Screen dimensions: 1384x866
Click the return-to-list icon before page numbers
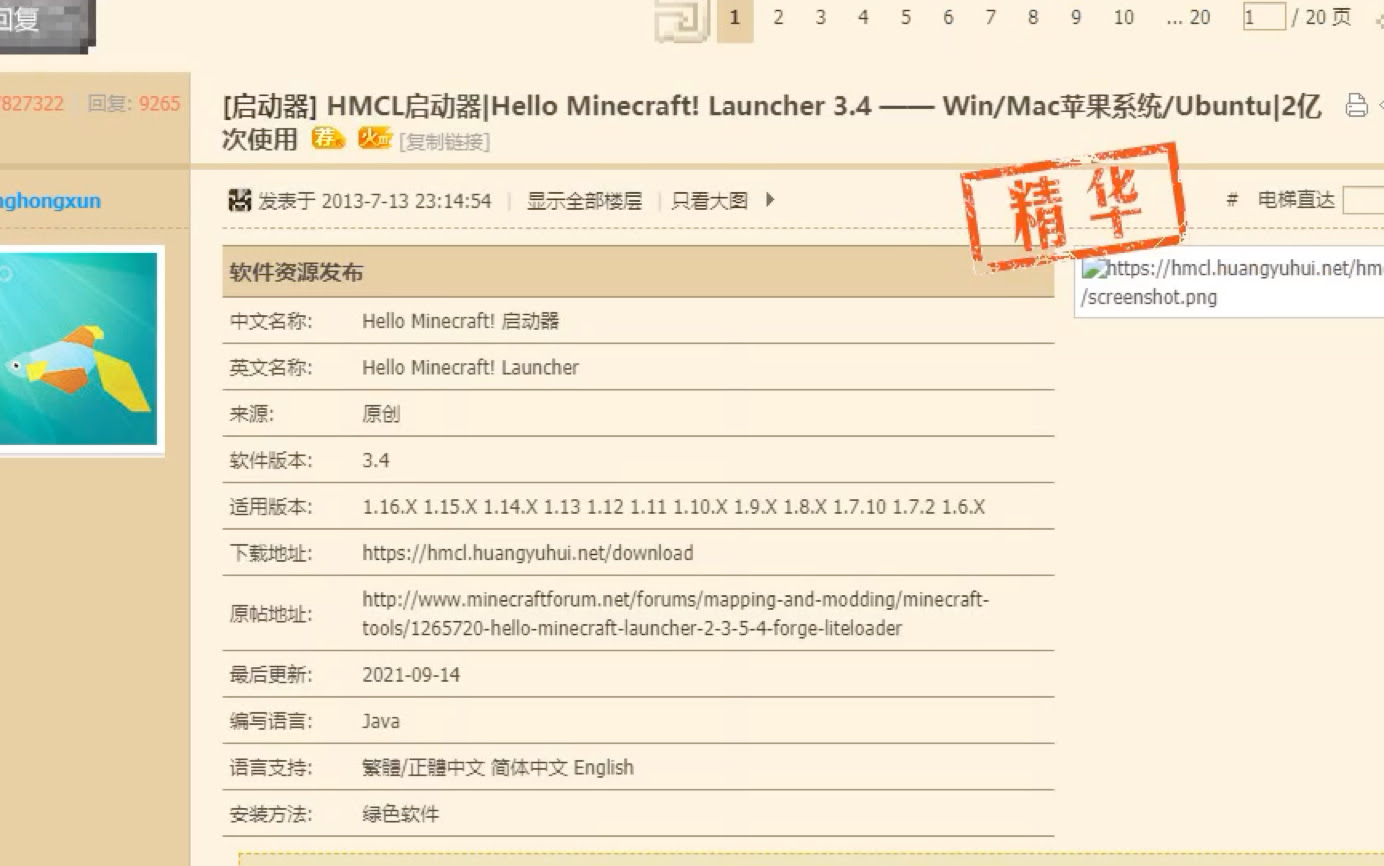(682, 20)
